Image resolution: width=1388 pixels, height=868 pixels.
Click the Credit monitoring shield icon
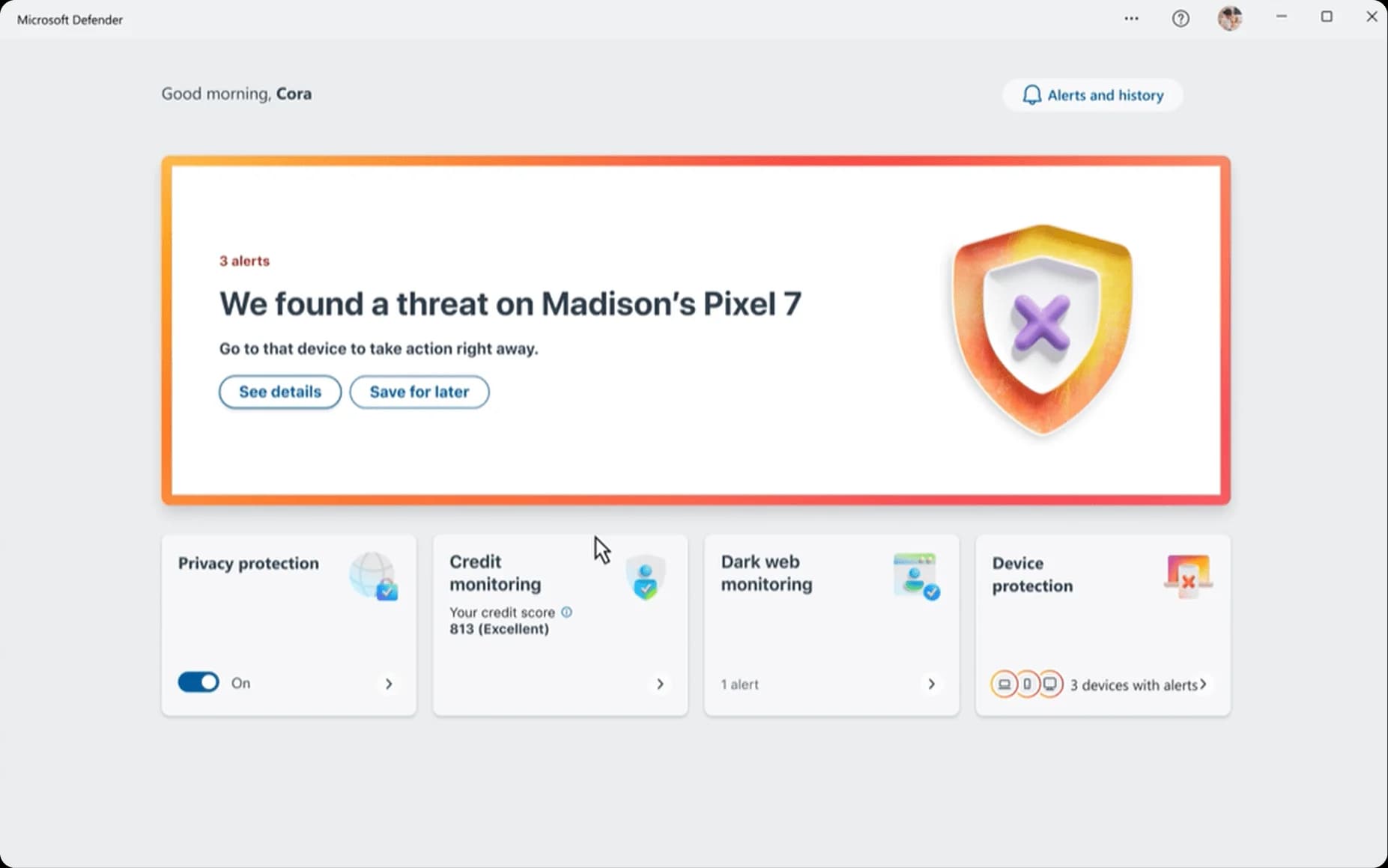pyautogui.click(x=645, y=577)
